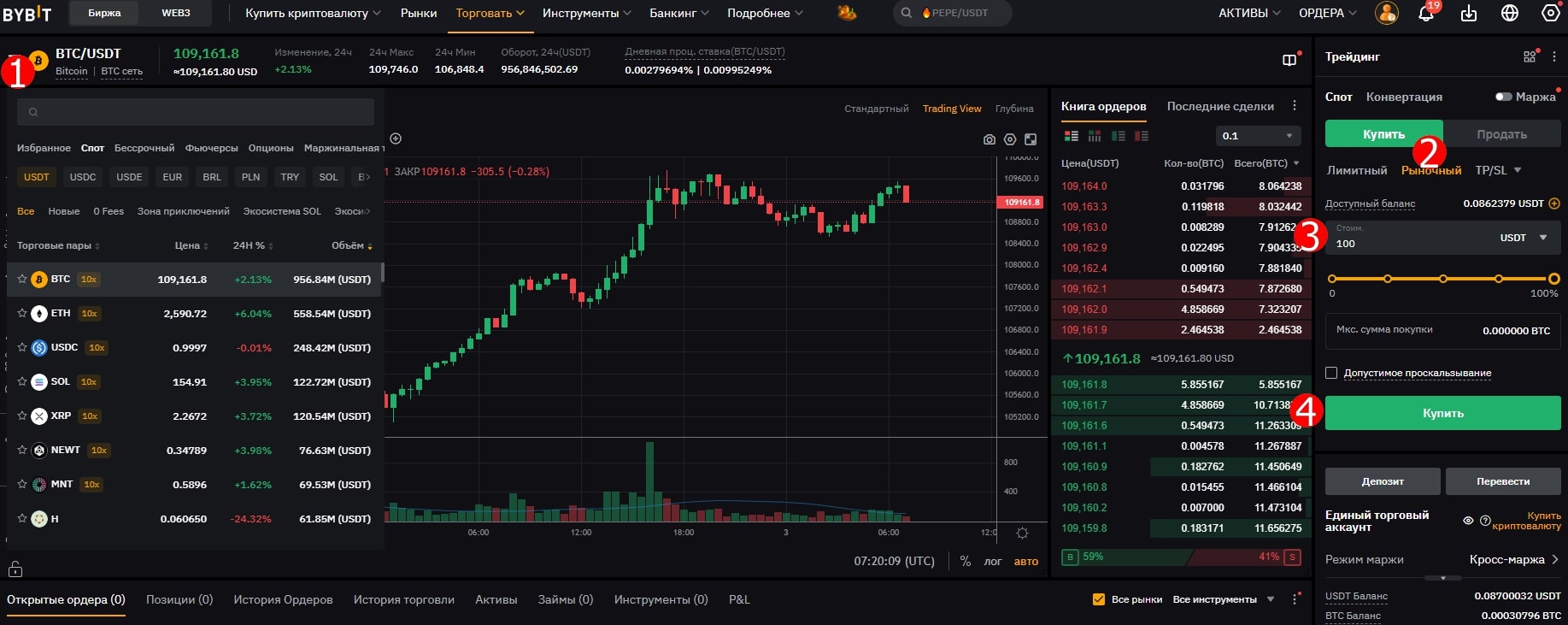Open the История Ордеров tab
The height and width of the screenshot is (625, 1568).
pos(283,599)
